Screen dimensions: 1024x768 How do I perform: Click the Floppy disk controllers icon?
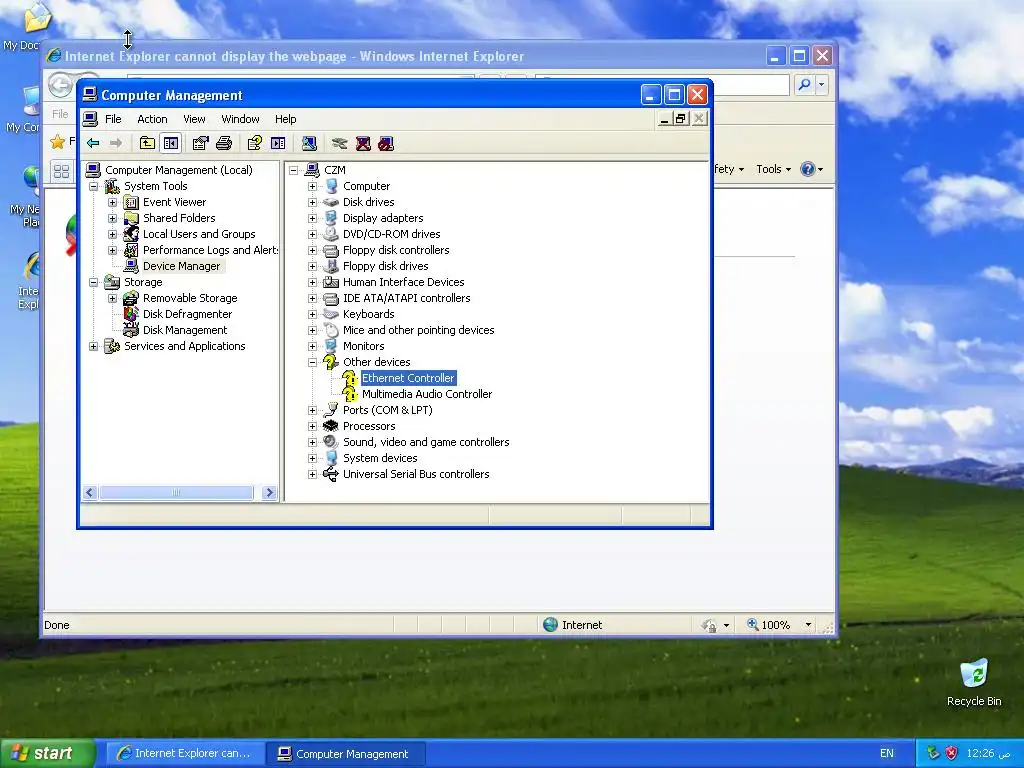click(331, 250)
